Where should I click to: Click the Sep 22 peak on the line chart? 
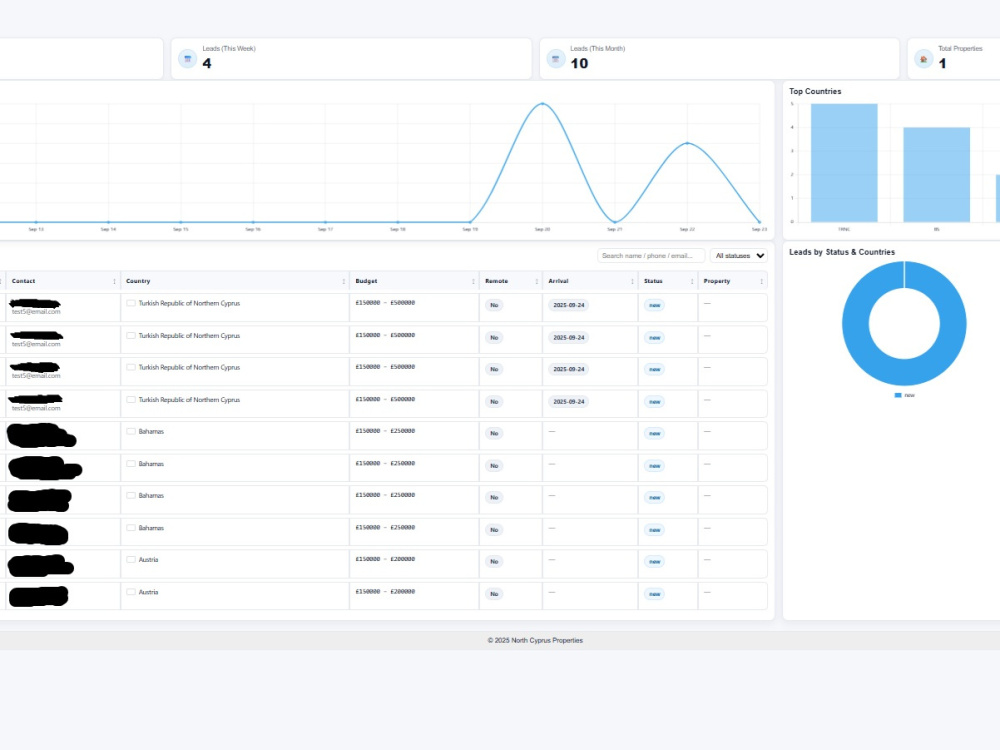688,143
